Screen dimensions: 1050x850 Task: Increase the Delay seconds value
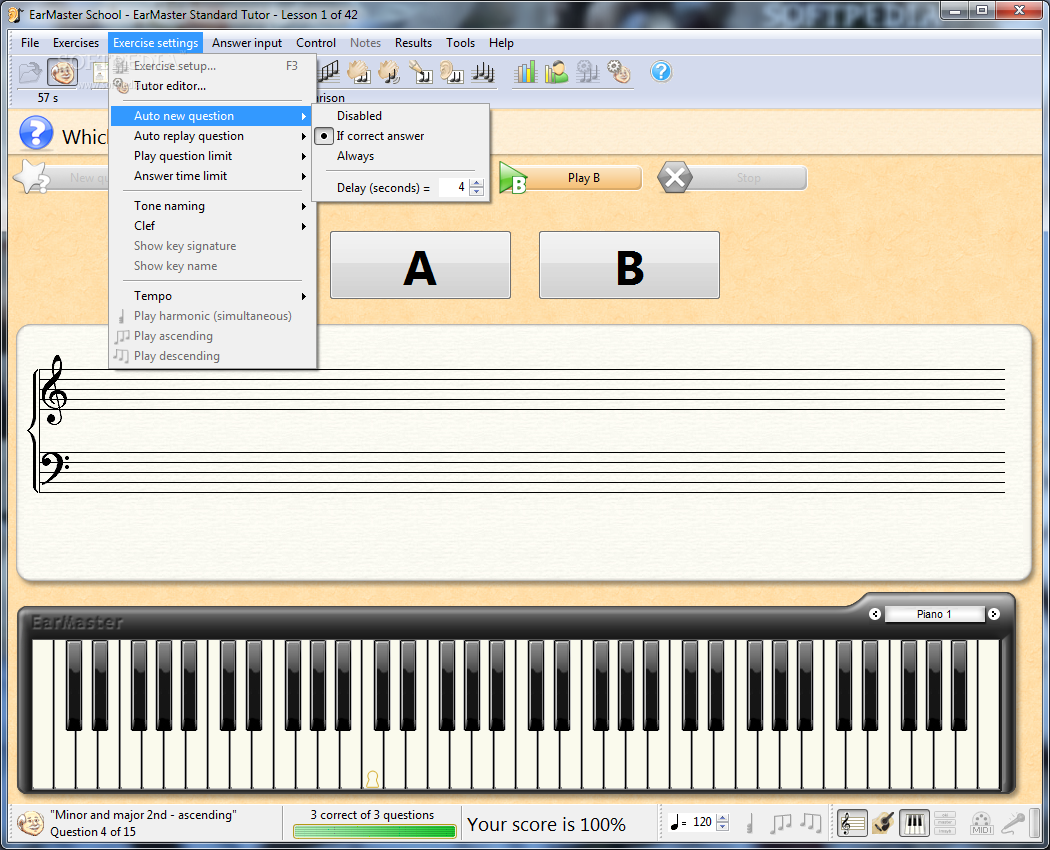pyautogui.click(x=477, y=184)
